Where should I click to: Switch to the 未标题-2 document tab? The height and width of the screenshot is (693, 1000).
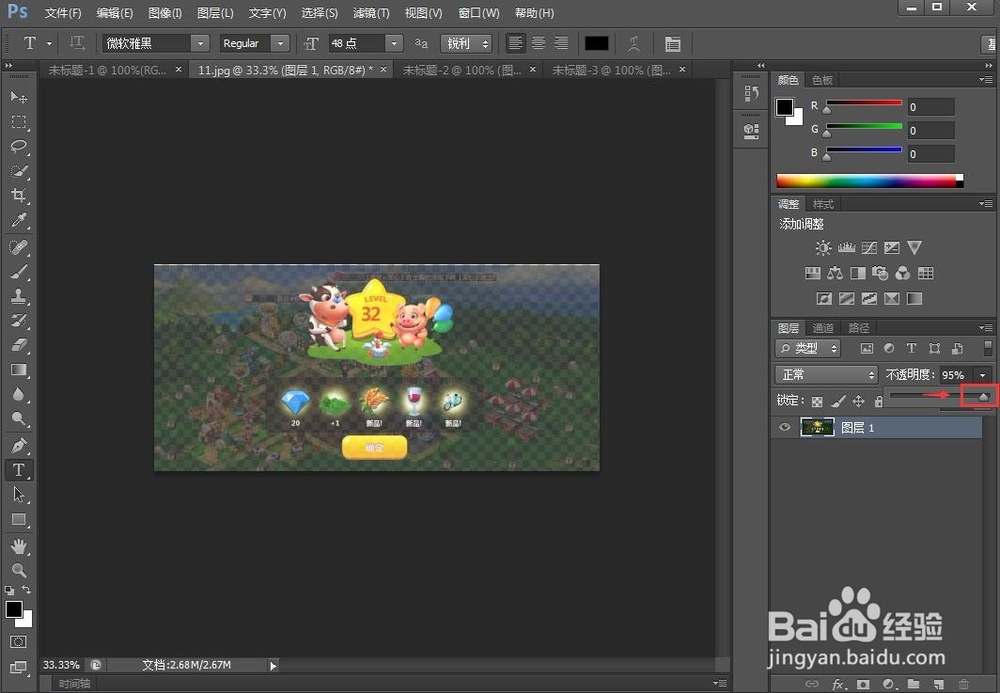coord(462,70)
